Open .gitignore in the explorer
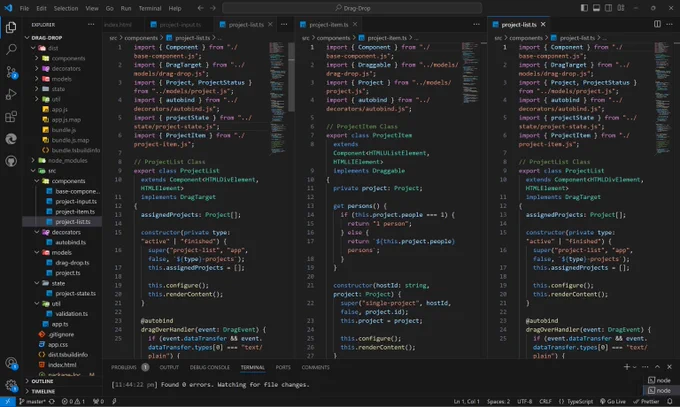This screenshot has width=680, height=407. [61, 335]
